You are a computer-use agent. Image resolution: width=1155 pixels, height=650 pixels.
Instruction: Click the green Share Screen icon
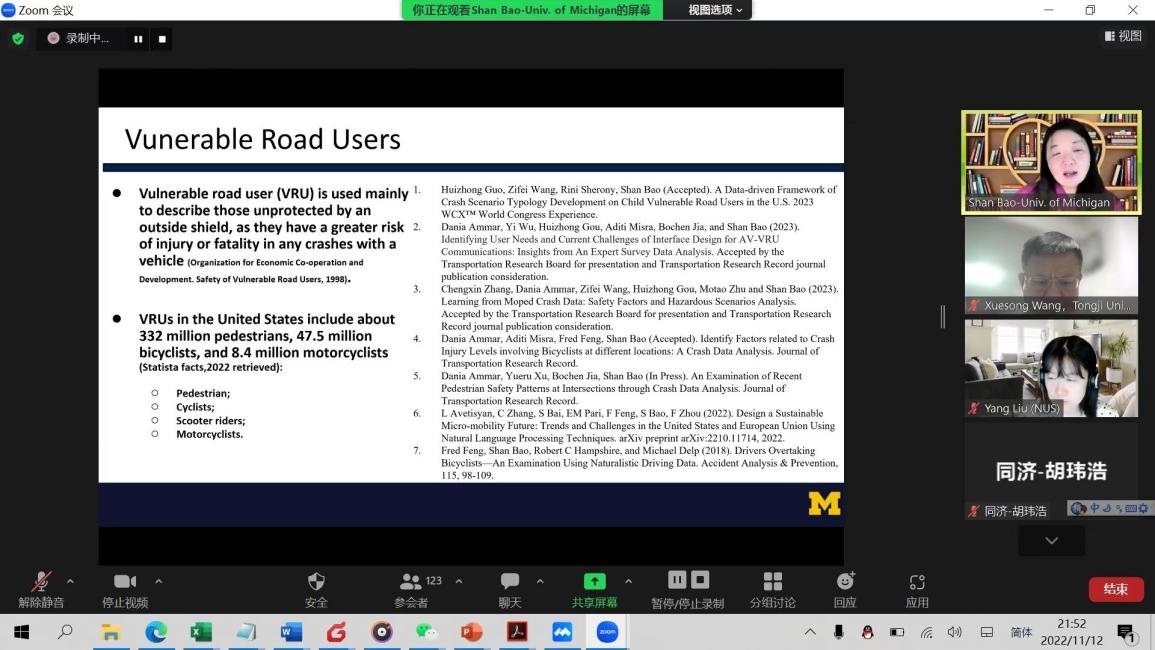tap(594, 584)
